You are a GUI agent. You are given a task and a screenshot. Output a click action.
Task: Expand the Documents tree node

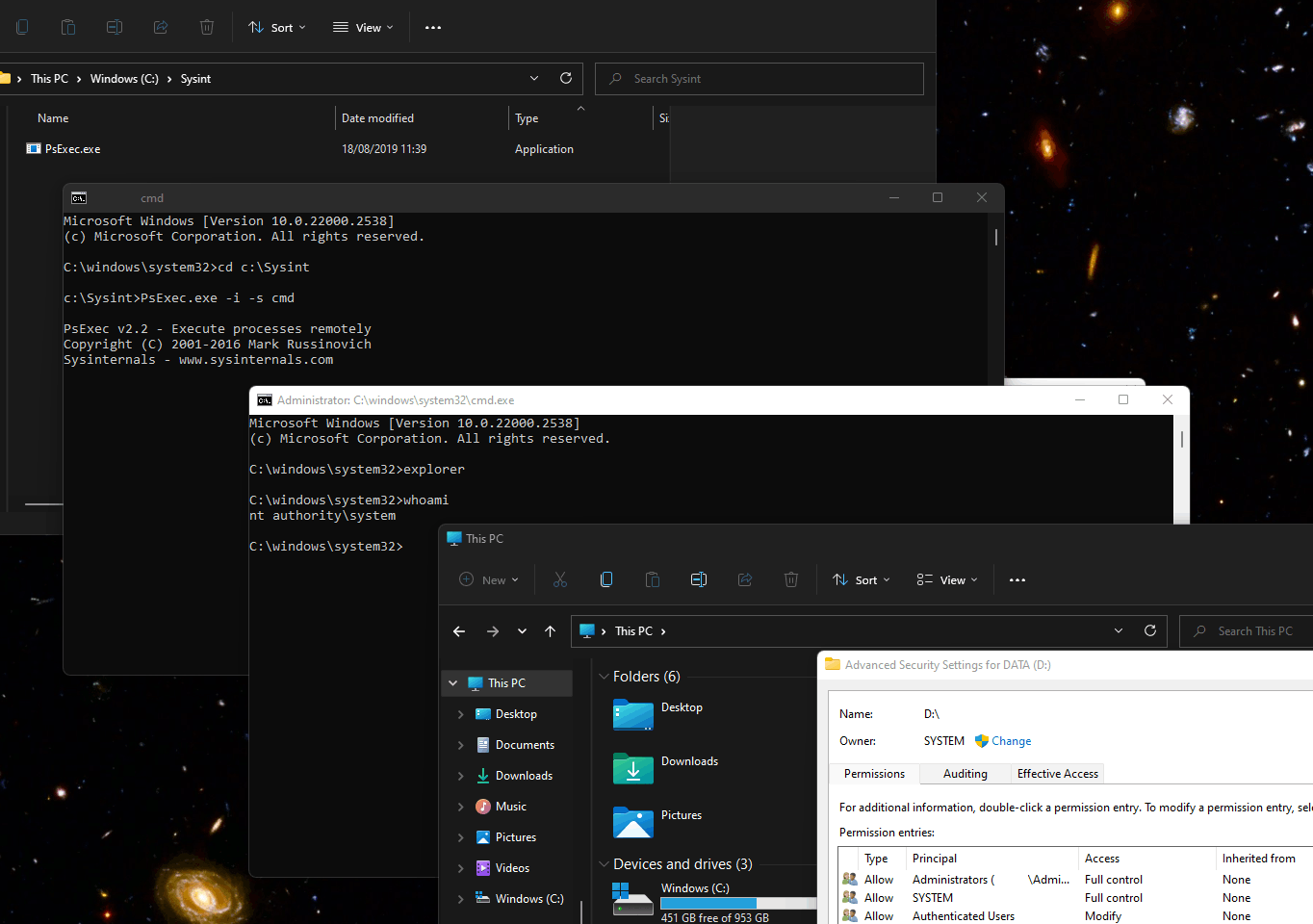[x=461, y=745]
